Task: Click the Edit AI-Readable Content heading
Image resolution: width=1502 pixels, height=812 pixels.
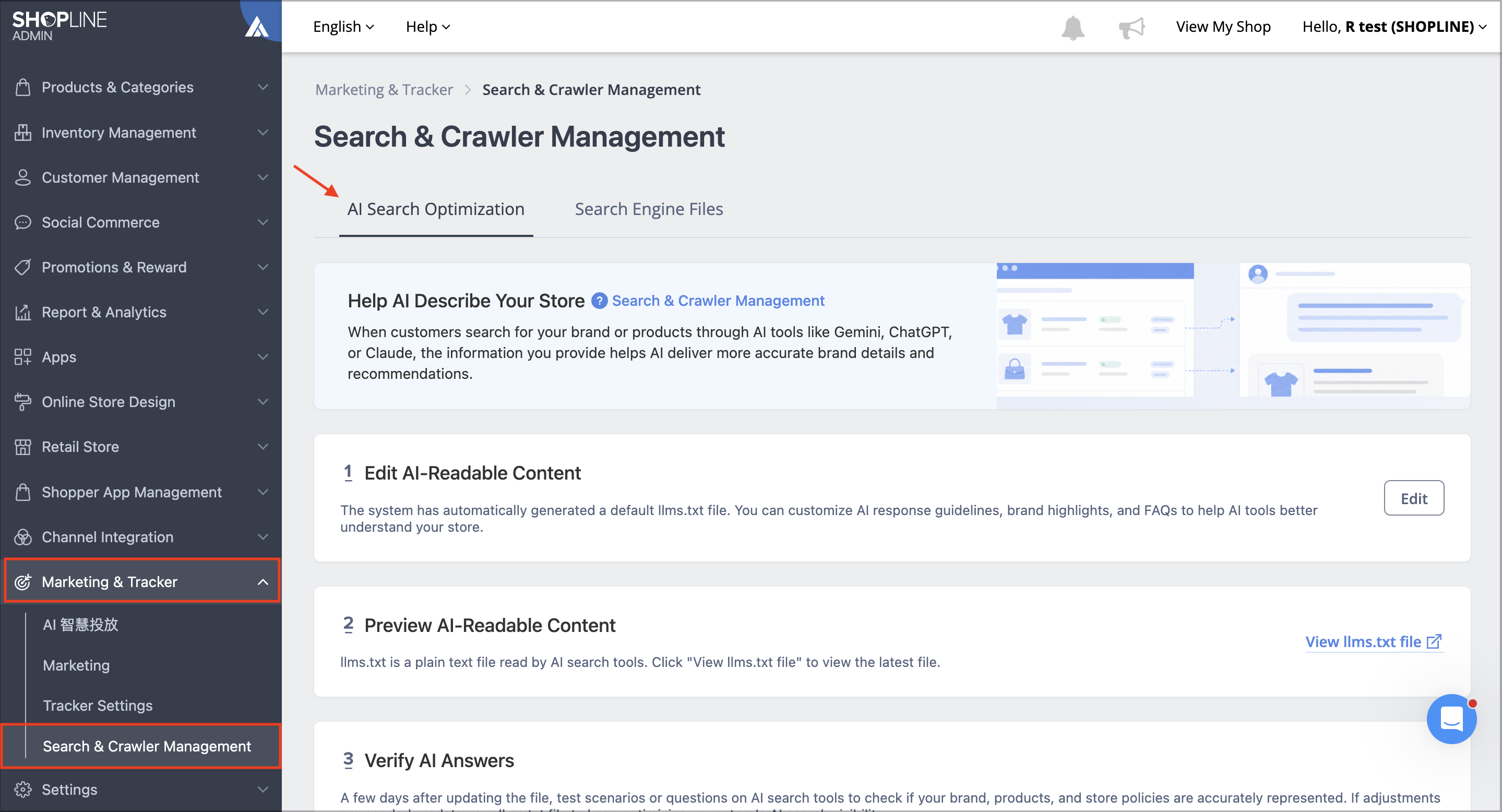Action: click(472, 473)
